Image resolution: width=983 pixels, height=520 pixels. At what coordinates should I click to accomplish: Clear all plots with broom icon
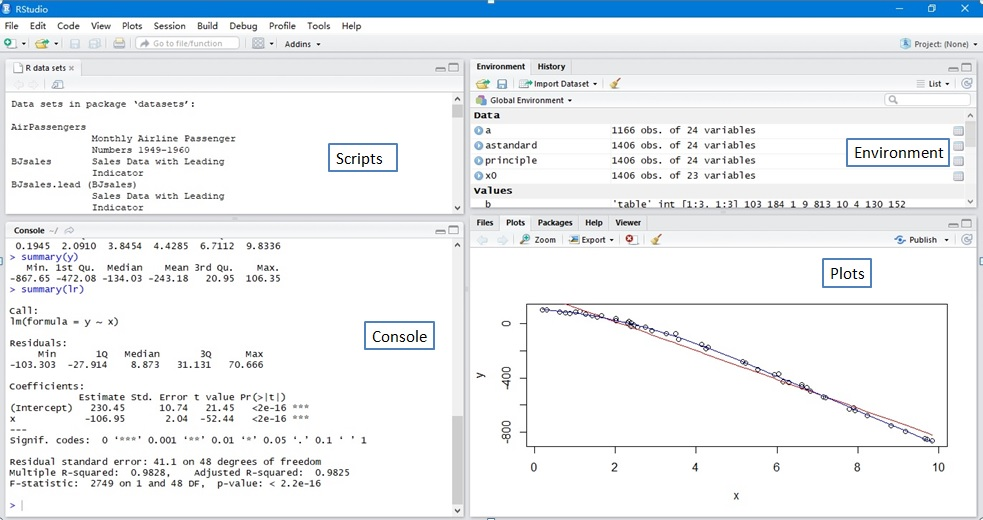coord(656,240)
